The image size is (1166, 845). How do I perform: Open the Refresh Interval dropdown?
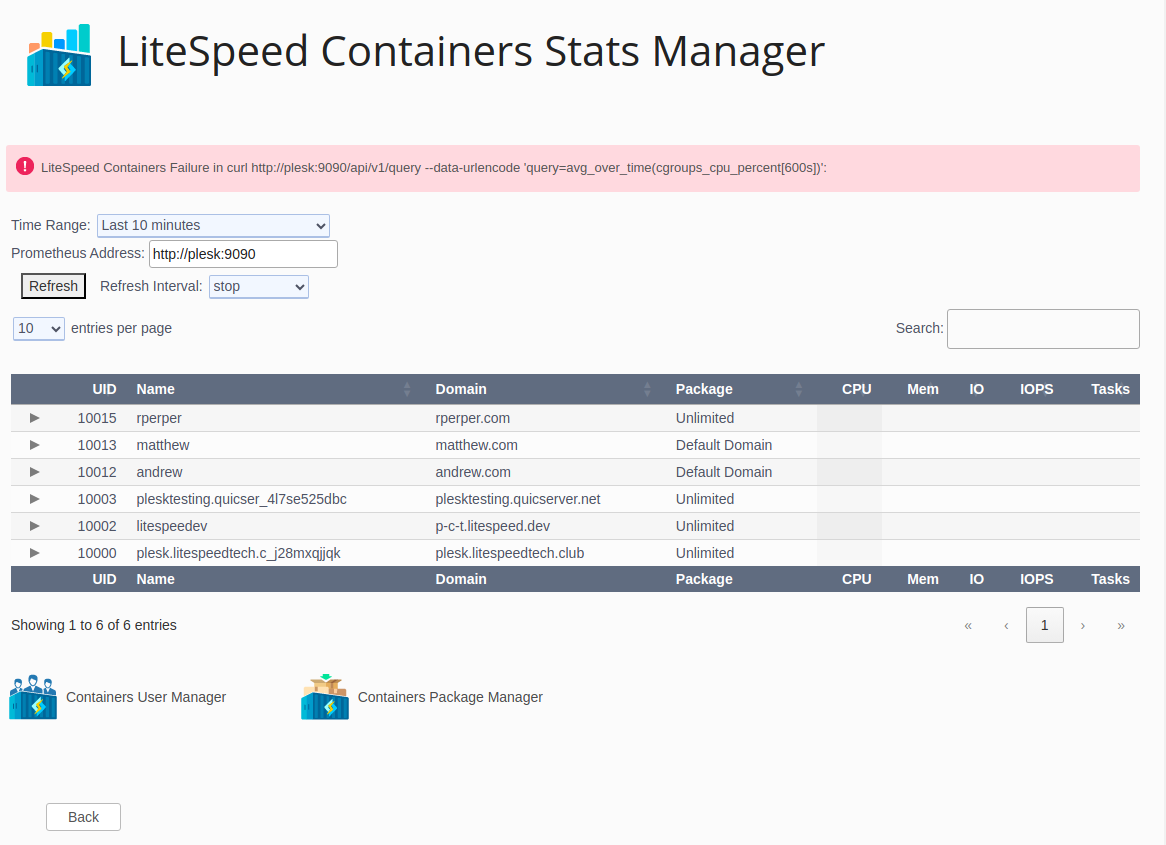tap(258, 286)
